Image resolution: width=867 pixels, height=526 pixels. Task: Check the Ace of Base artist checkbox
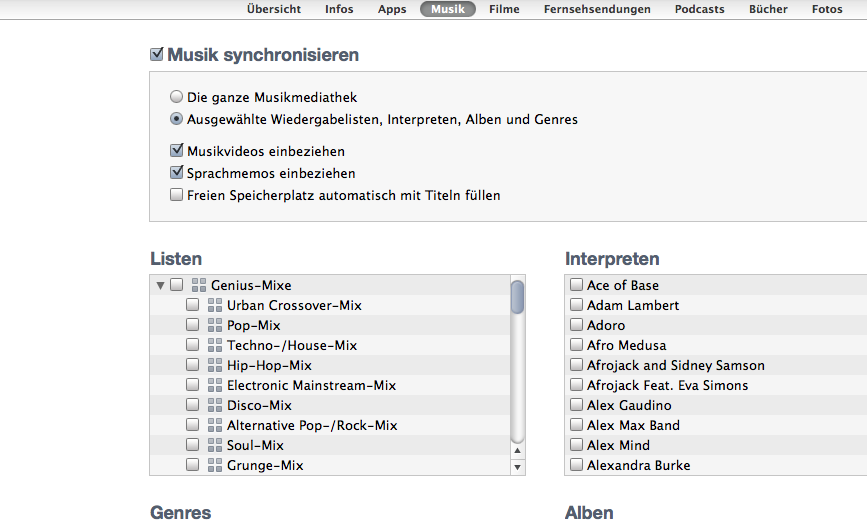click(x=576, y=285)
